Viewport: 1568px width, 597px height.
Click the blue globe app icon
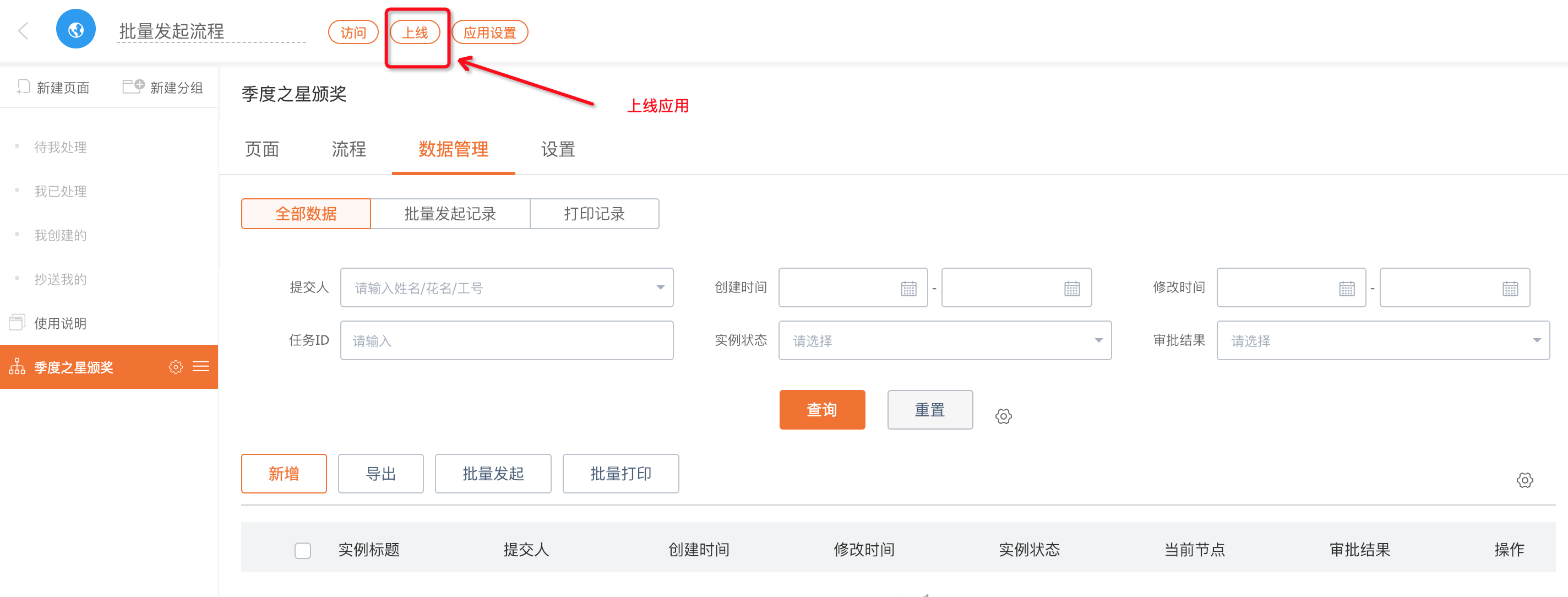(75, 29)
